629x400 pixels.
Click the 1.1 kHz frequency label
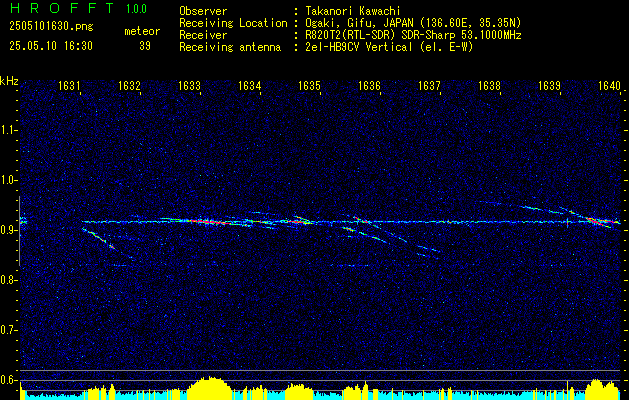coord(8,130)
